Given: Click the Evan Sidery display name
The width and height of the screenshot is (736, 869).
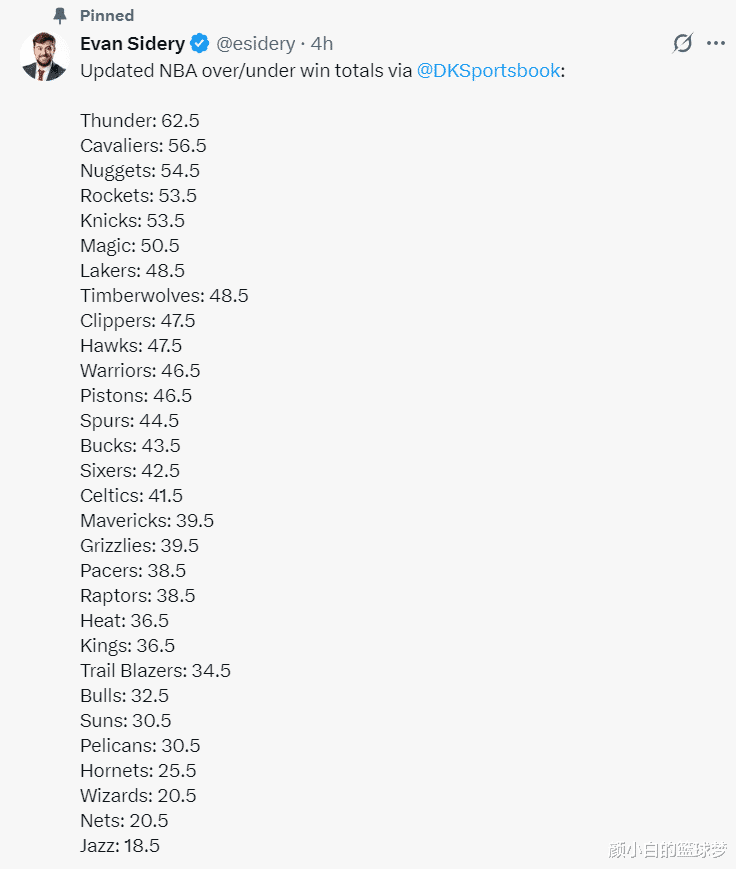Looking at the screenshot, I should pos(132,43).
